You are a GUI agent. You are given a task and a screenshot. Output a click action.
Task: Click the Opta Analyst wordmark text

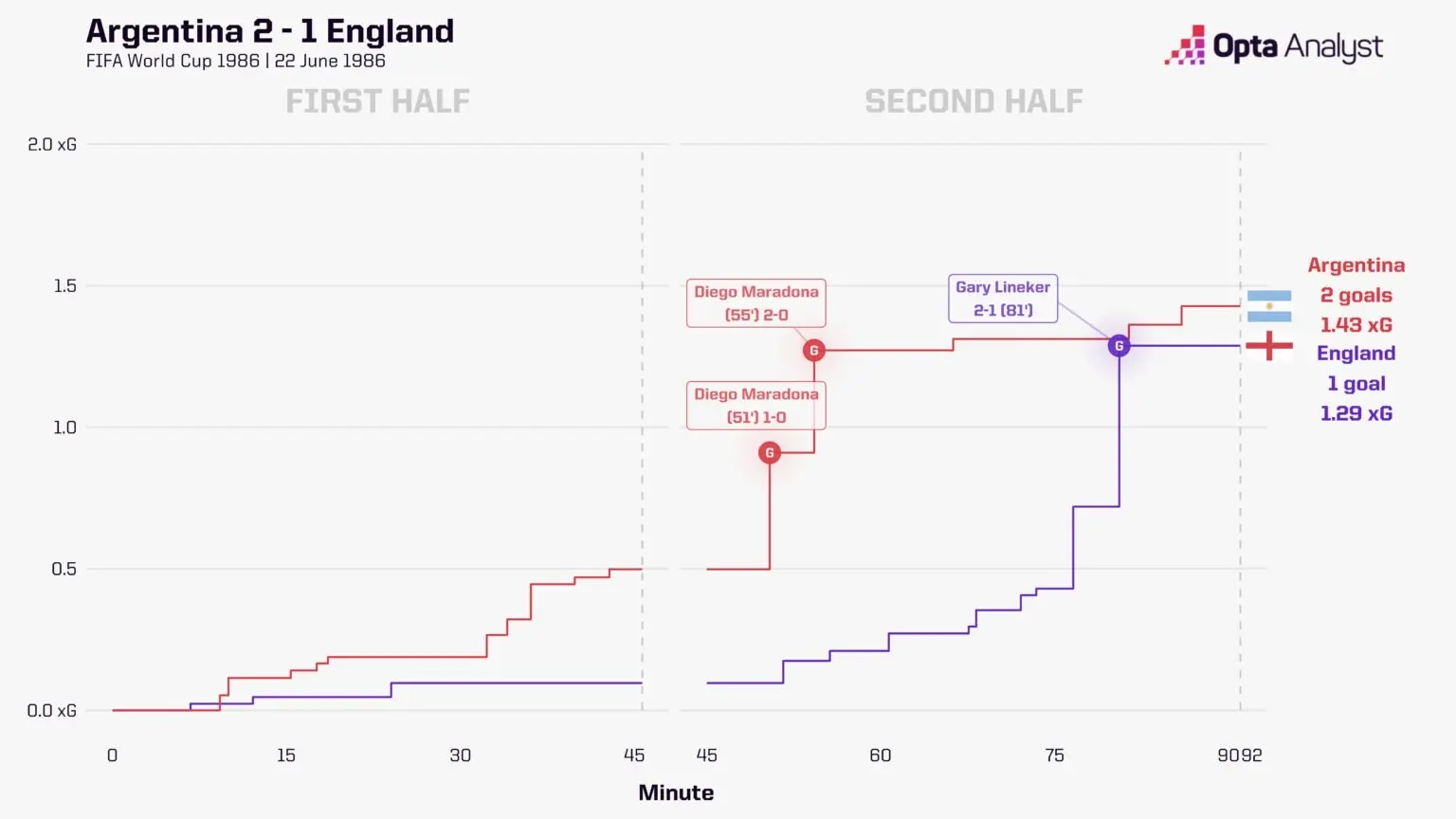click(x=1298, y=46)
